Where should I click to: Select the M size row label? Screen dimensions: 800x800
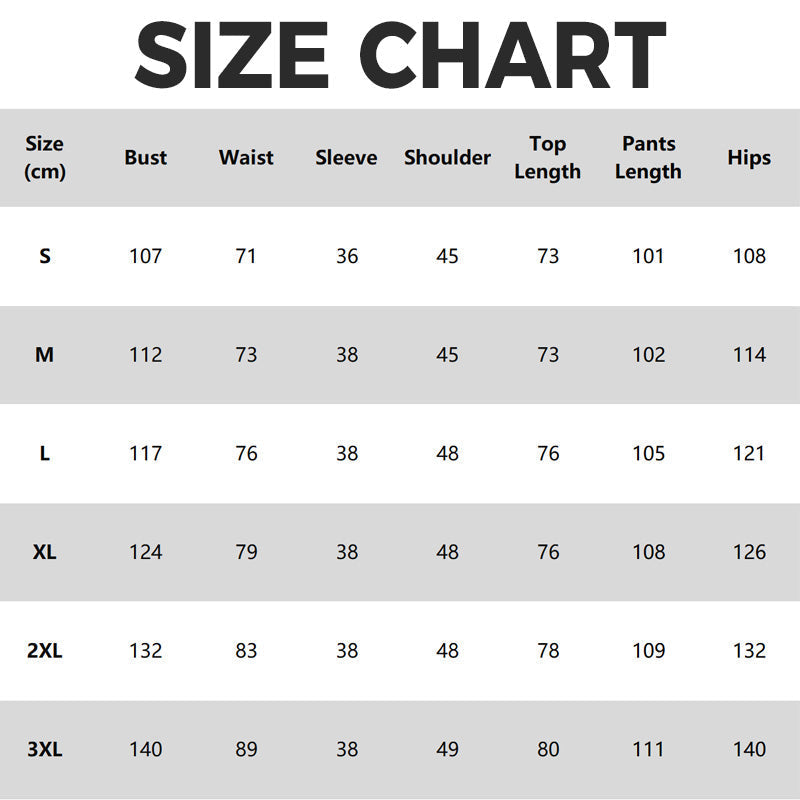coord(45,355)
